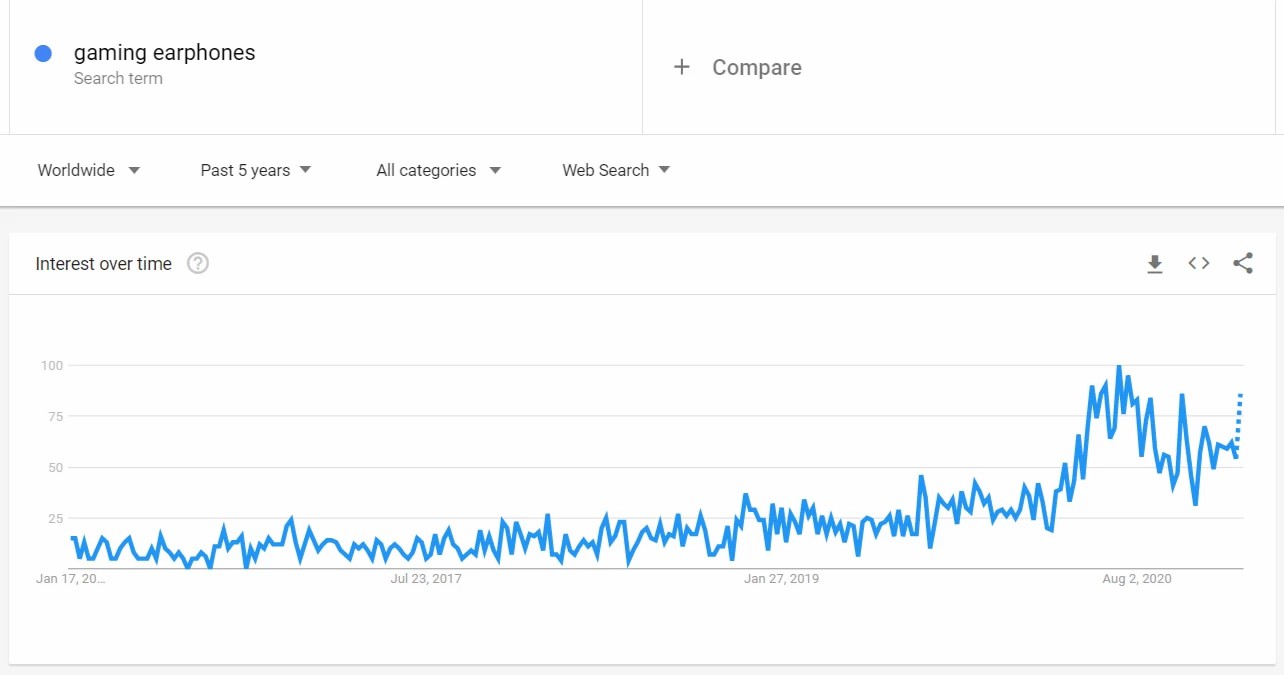
Task: Click the embed code icon for the chart
Action: click(1198, 263)
